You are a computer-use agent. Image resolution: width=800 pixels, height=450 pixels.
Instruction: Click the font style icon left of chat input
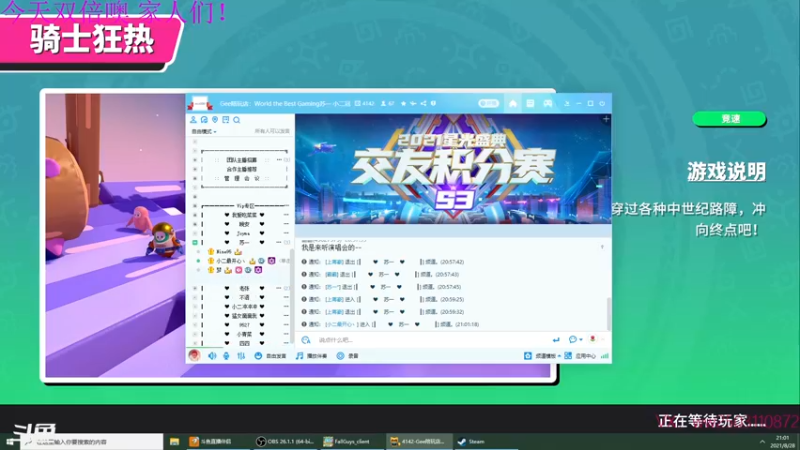pyautogui.click(x=306, y=340)
